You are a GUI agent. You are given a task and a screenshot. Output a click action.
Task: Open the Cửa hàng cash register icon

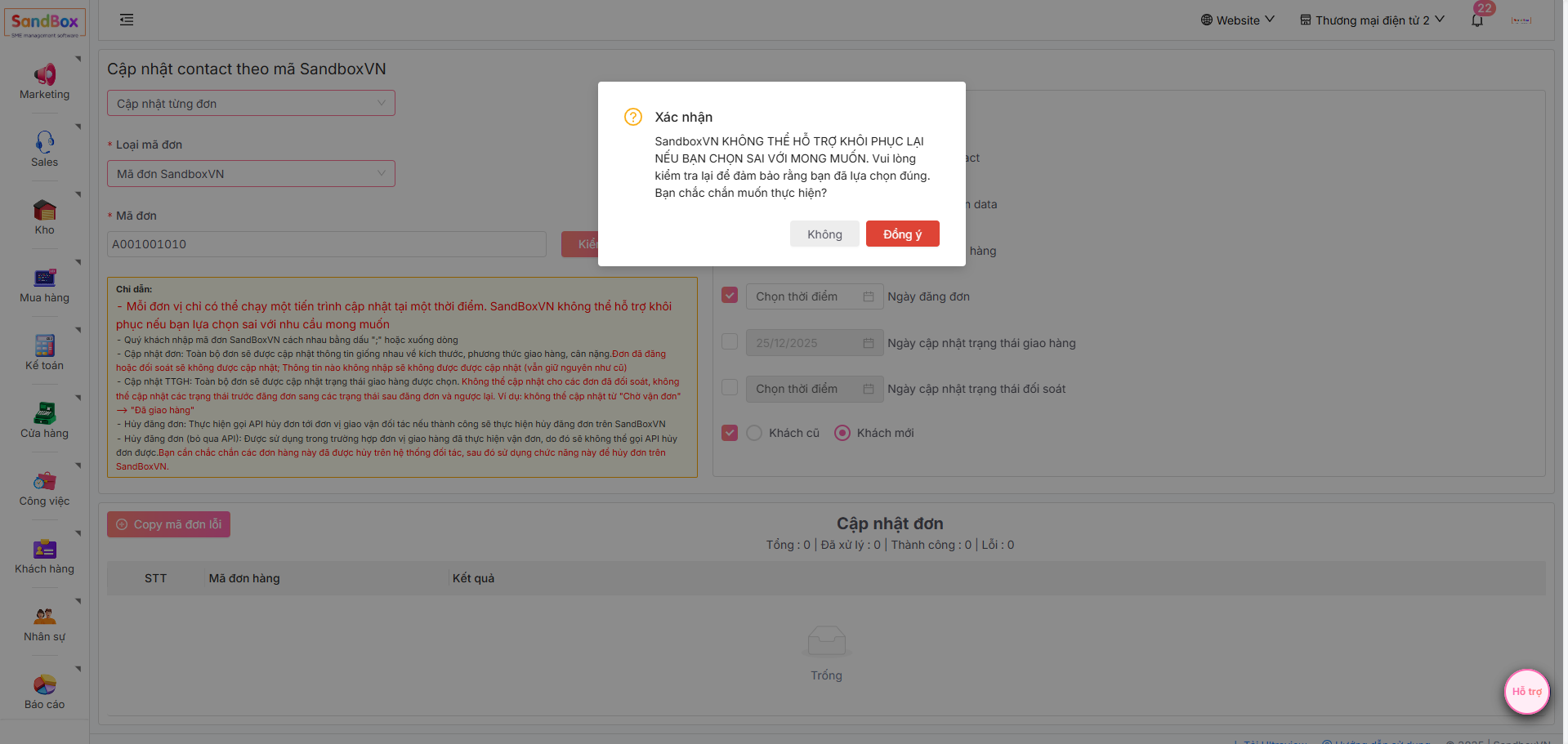44,413
